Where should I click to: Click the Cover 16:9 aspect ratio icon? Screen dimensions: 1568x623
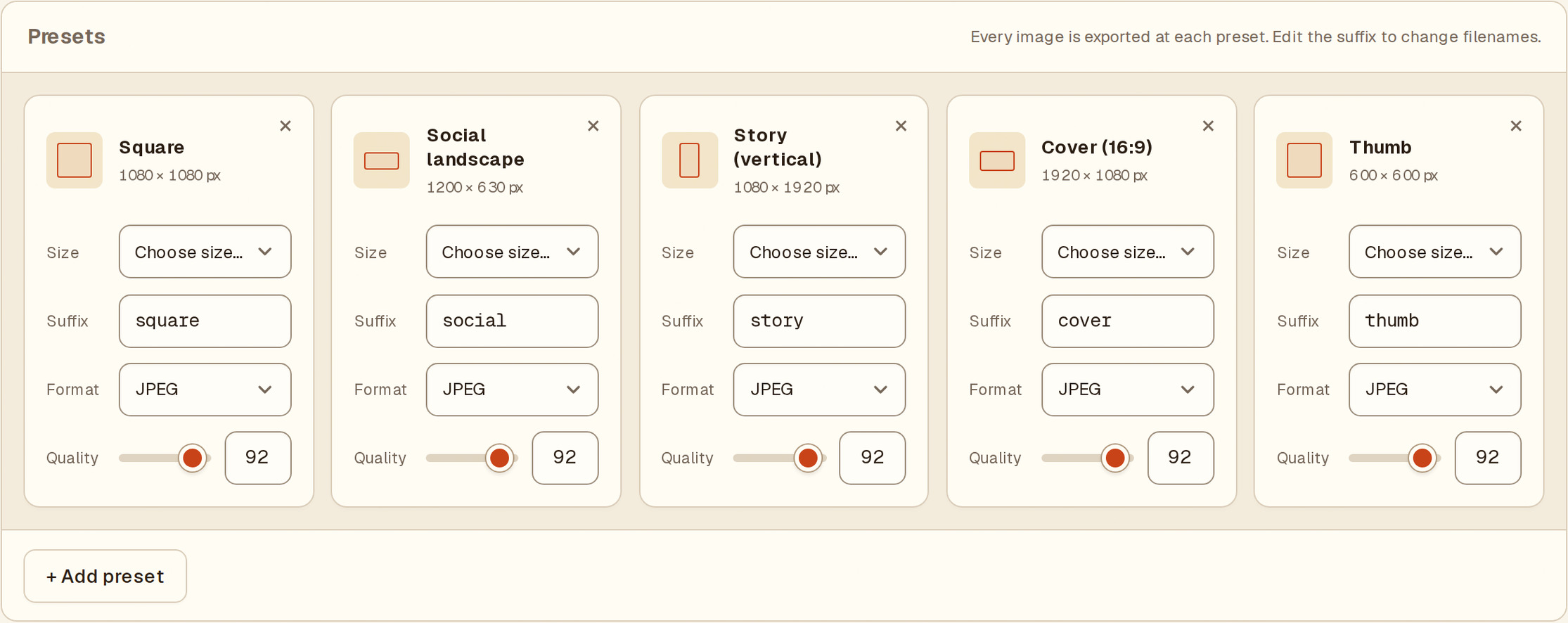pos(997,160)
